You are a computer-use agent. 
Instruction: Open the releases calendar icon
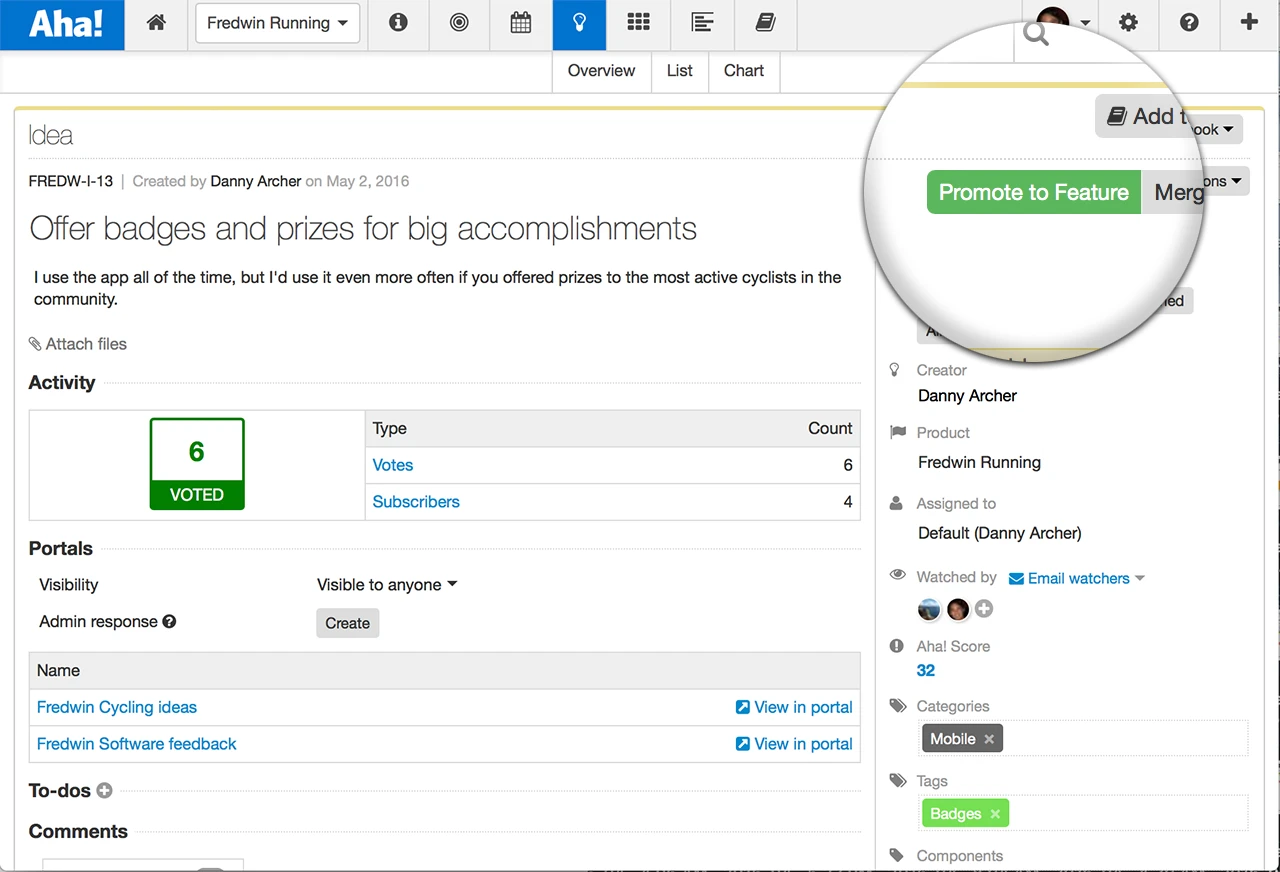coord(520,23)
